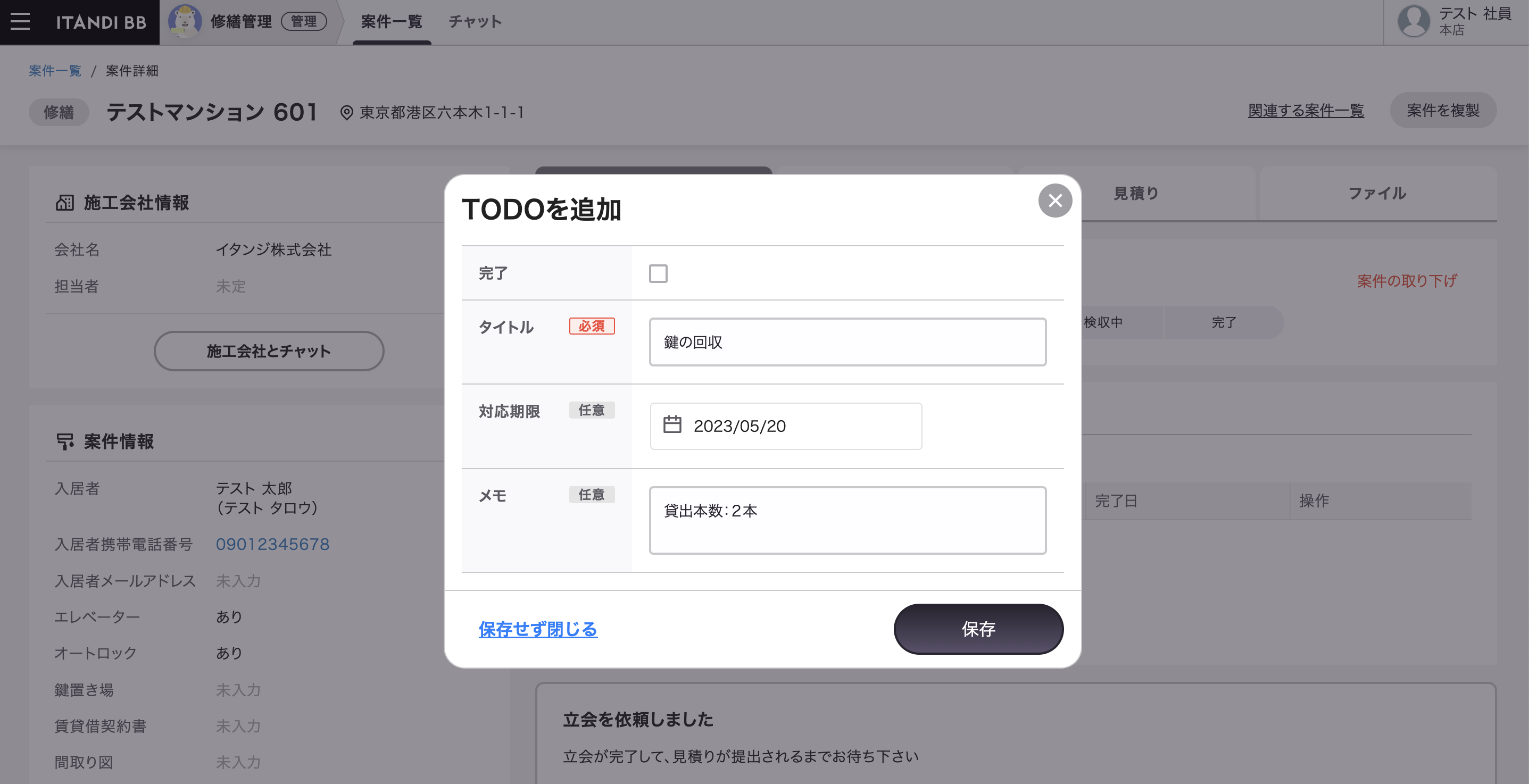Viewport: 1529px width, 784px height.
Task: Click the テストマンション 601 title
Action: click(212, 112)
